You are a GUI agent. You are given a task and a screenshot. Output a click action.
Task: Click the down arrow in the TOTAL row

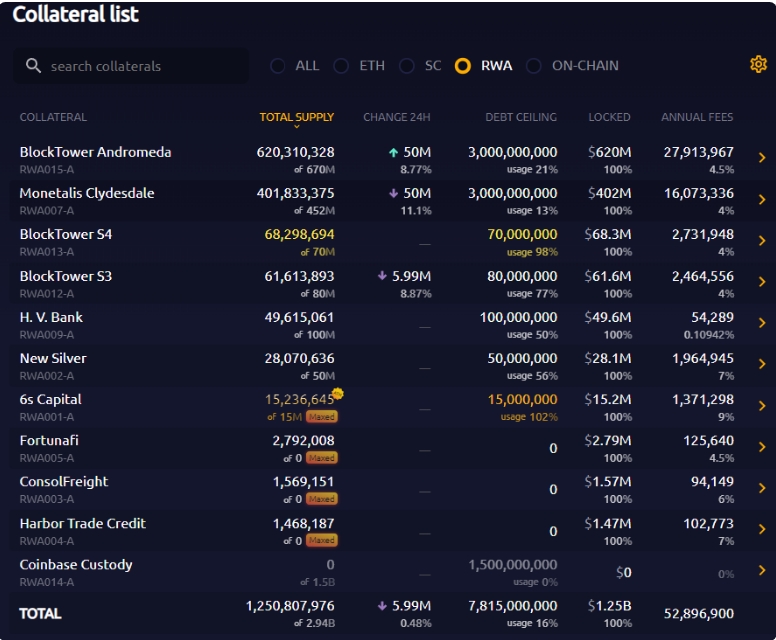(x=382, y=605)
